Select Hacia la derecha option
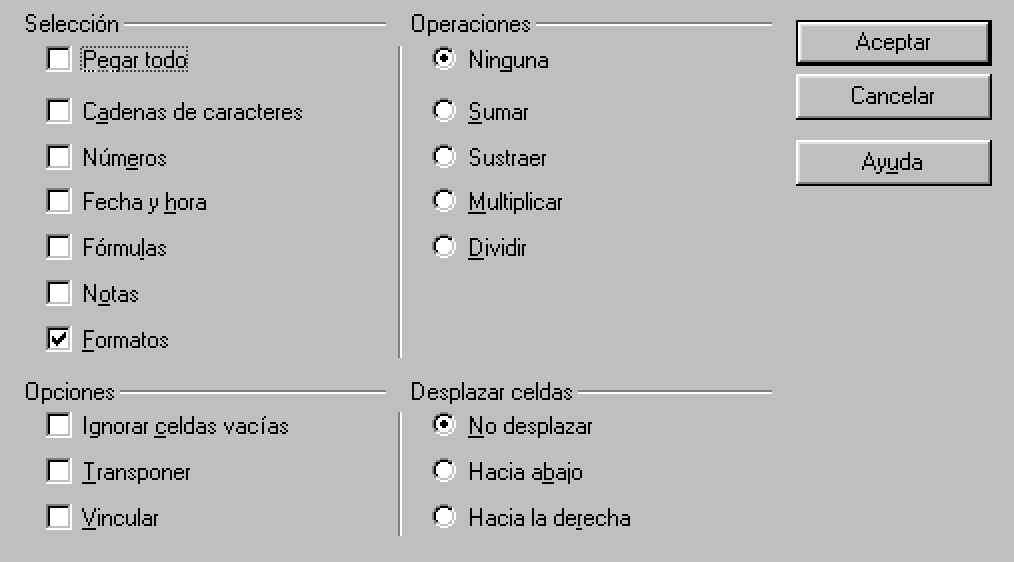Image resolution: width=1014 pixels, height=562 pixels. click(x=443, y=518)
